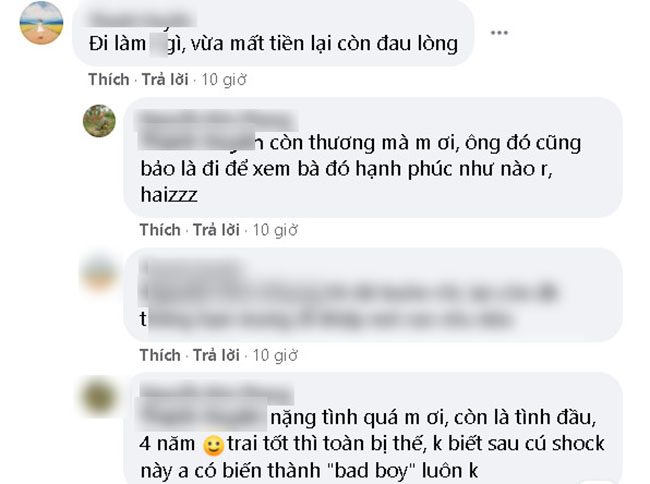
Task: Click the blurred tagged name before "nặng tình quá"
Action: pos(203,416)
